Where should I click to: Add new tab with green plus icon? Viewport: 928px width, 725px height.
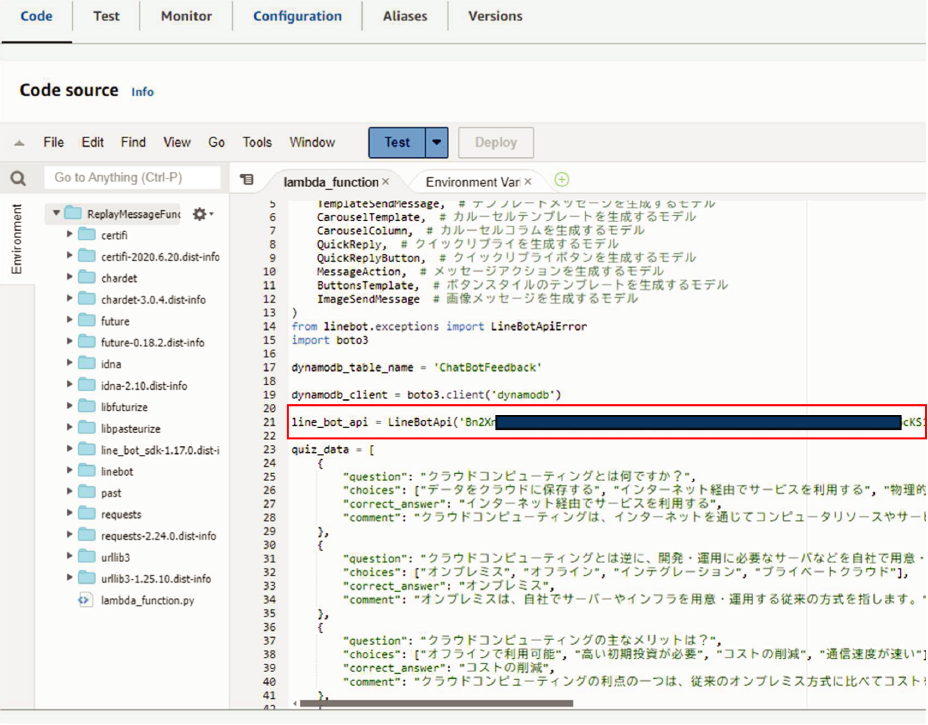562,180
